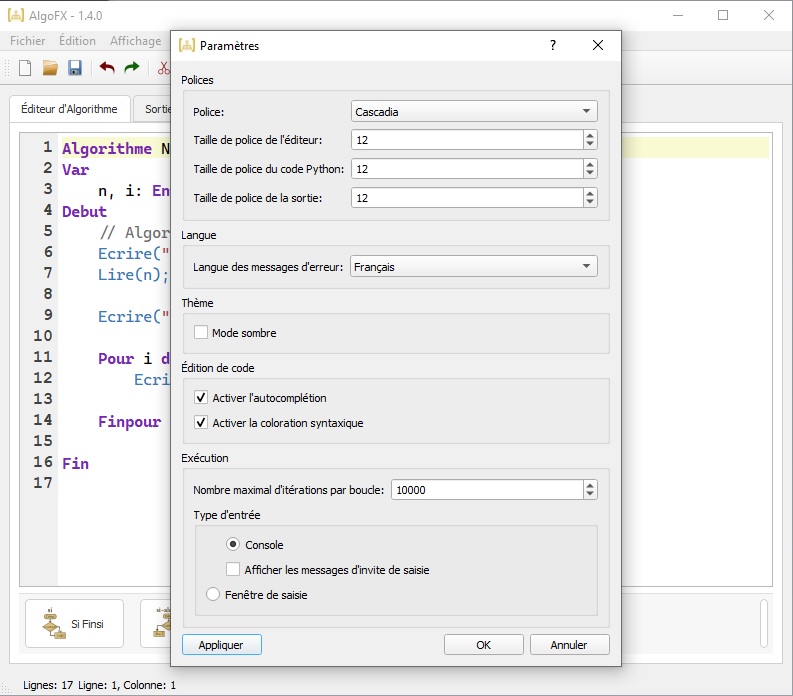Click the max iterations field showing 10000
This screenshot has height=696, width=793.
coord(488,489)
